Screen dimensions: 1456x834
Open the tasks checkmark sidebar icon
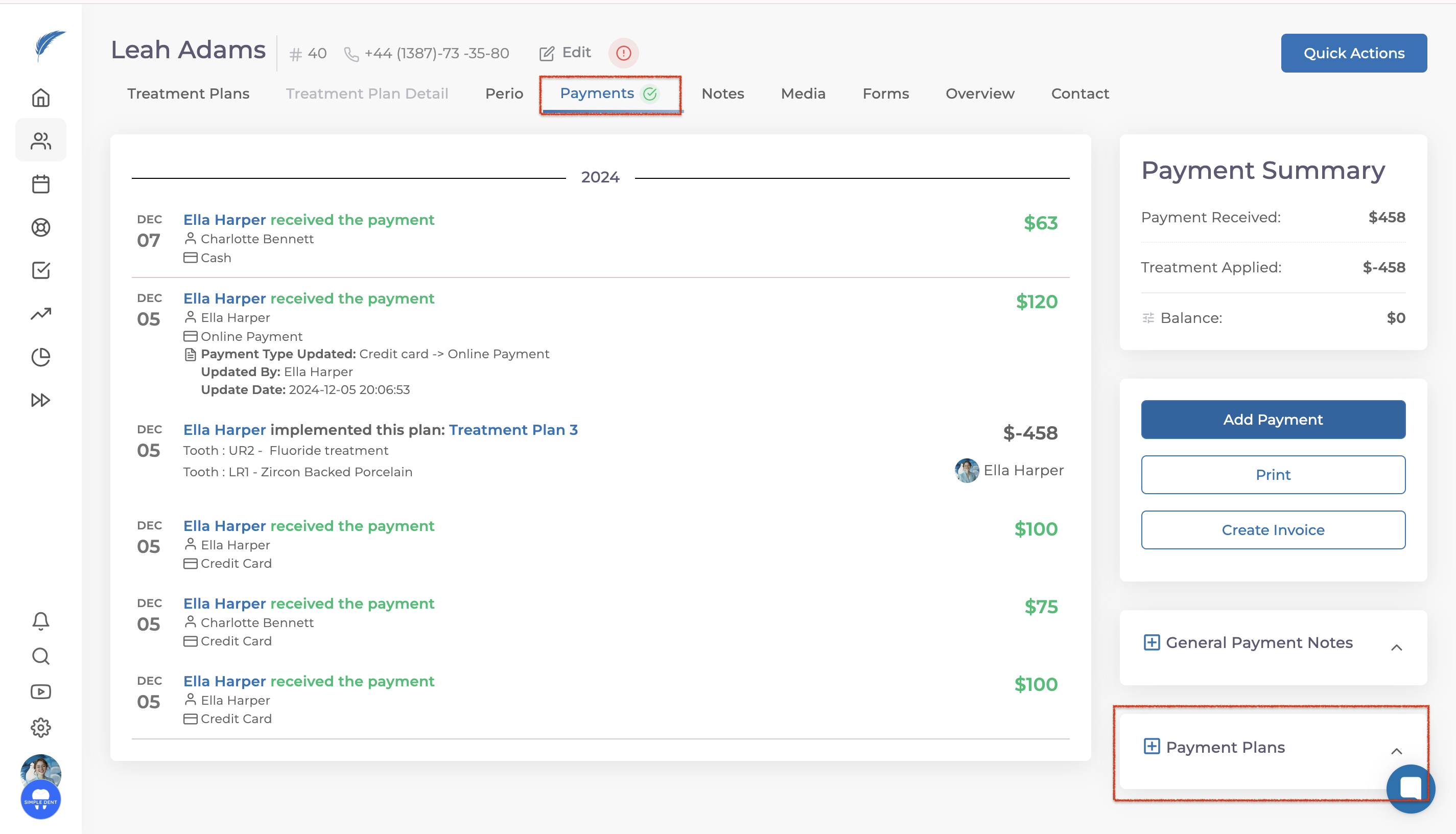(41, 270)
